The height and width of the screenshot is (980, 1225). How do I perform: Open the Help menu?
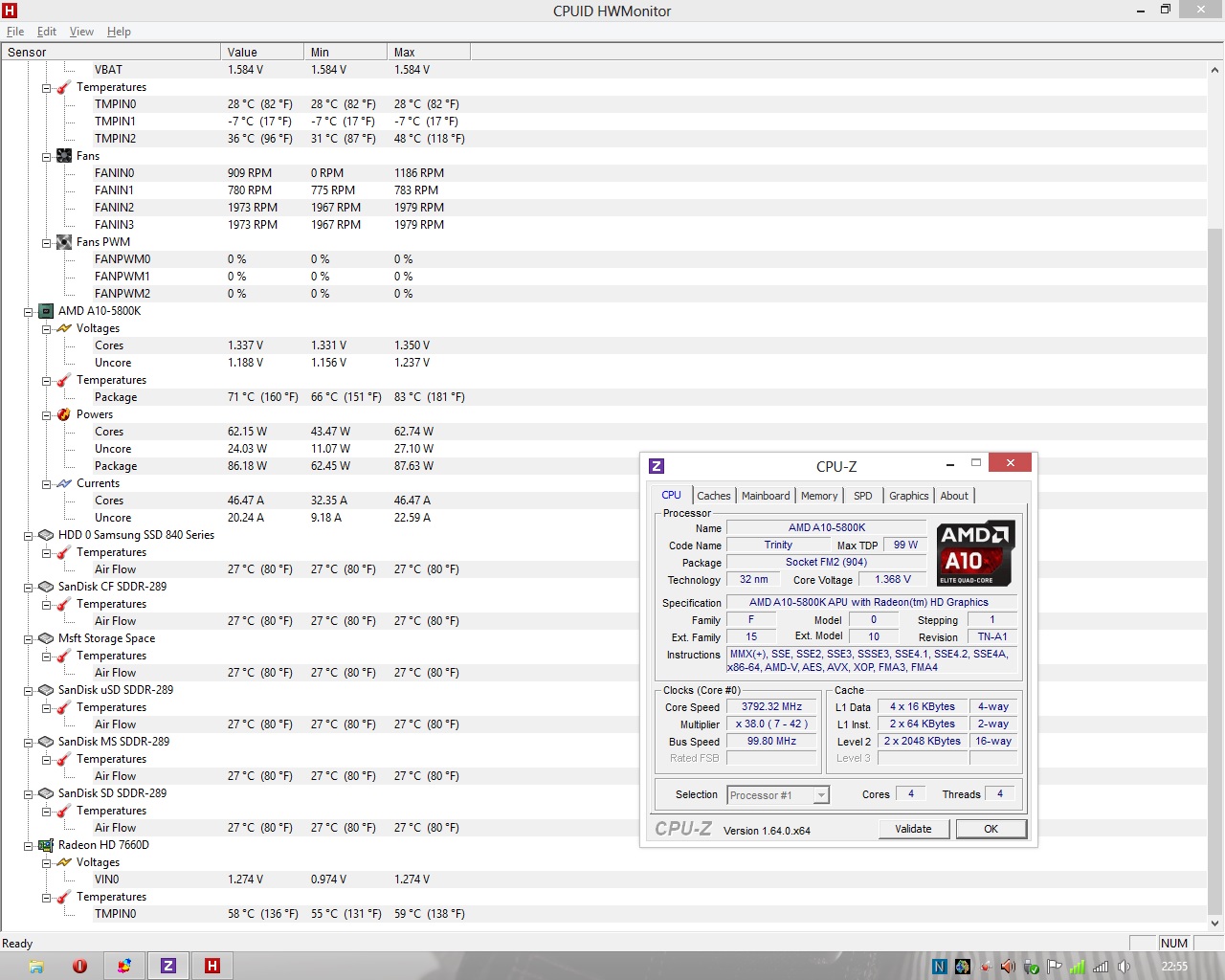coord(119,32)
